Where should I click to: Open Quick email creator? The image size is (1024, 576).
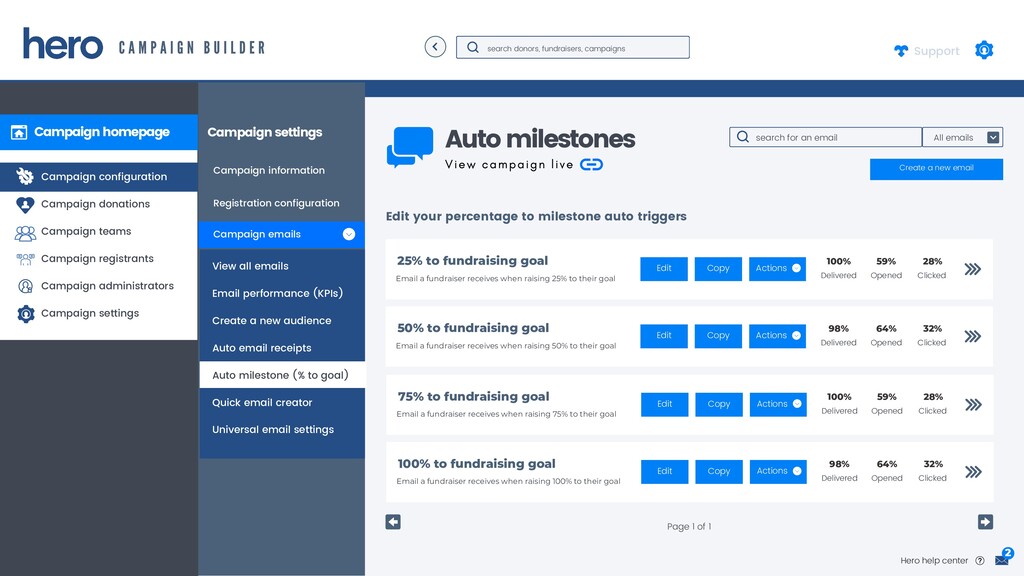point(263,402)
